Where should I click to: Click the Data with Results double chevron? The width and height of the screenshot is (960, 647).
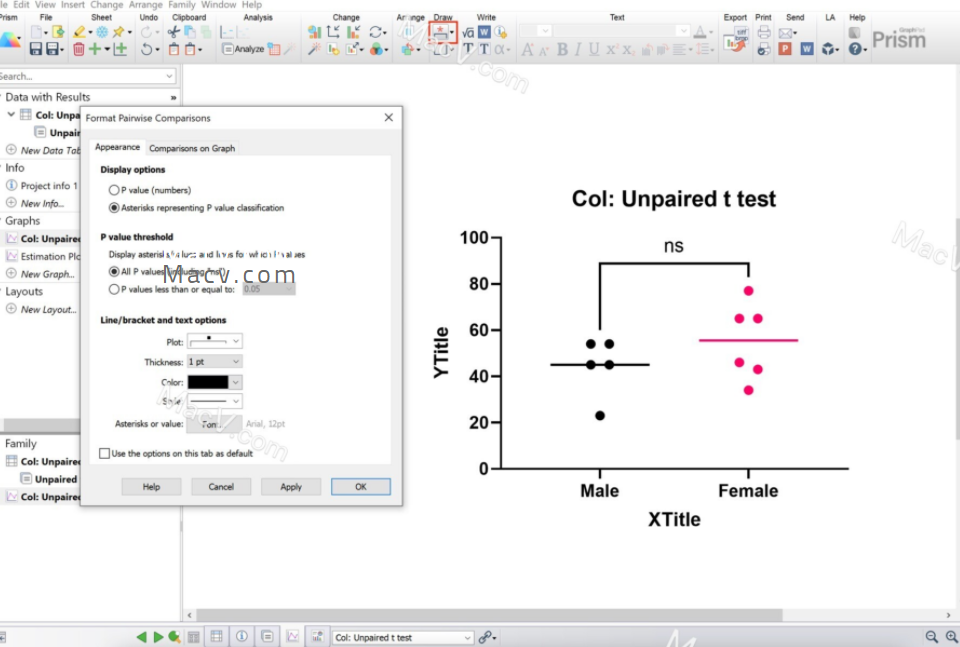coord(173,97)
